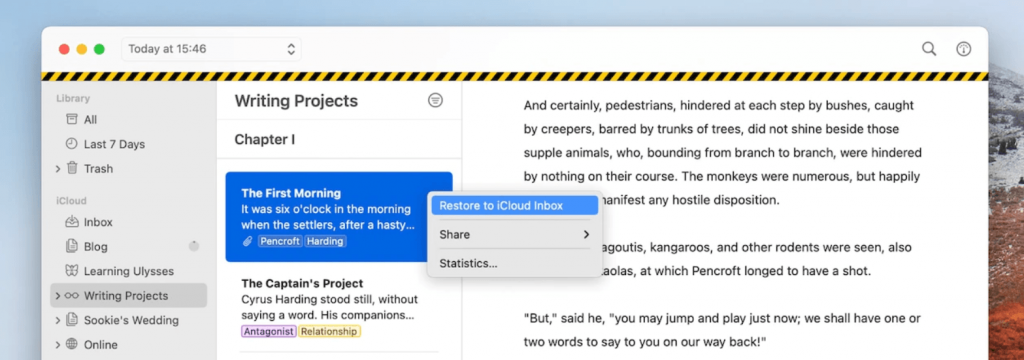Click the Writing Projects list title
The image size is (1024, 360).
tap(296, 101)
